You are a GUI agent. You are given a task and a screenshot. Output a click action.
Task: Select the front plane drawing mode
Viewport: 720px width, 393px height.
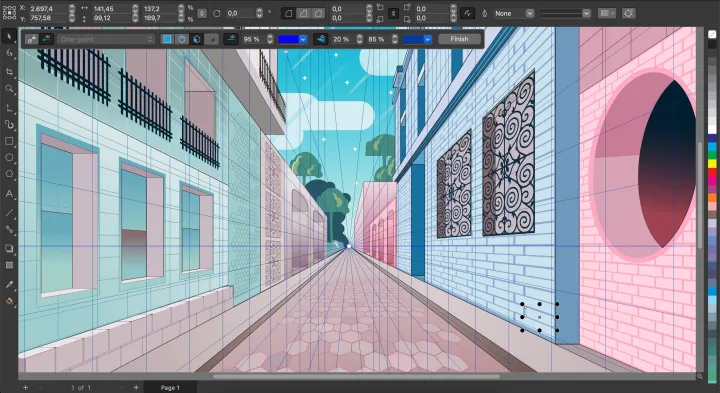[167, 39]
